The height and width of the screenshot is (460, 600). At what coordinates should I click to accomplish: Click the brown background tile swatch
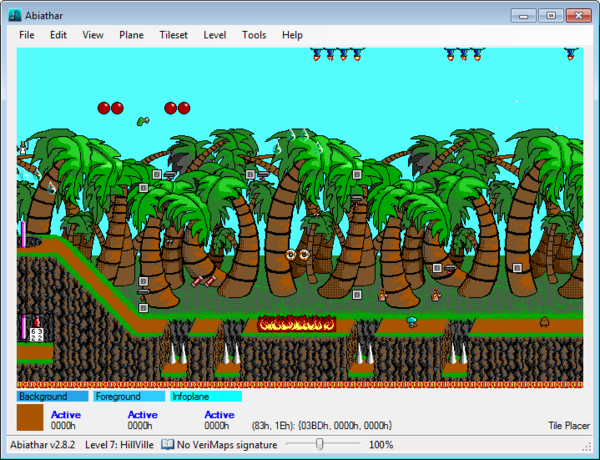pos(30,418)
